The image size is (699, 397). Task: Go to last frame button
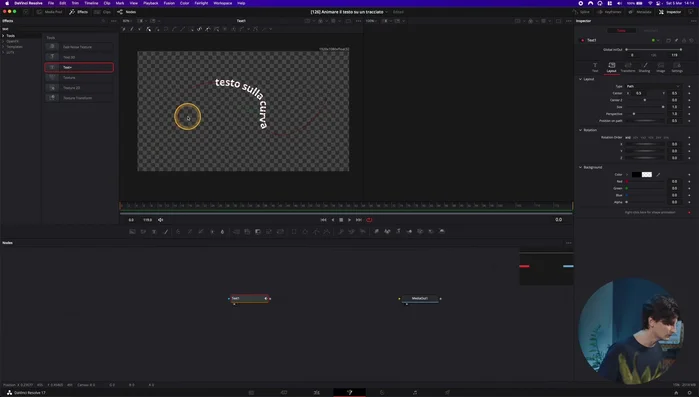pyautogui.click(x=359, y=220)
